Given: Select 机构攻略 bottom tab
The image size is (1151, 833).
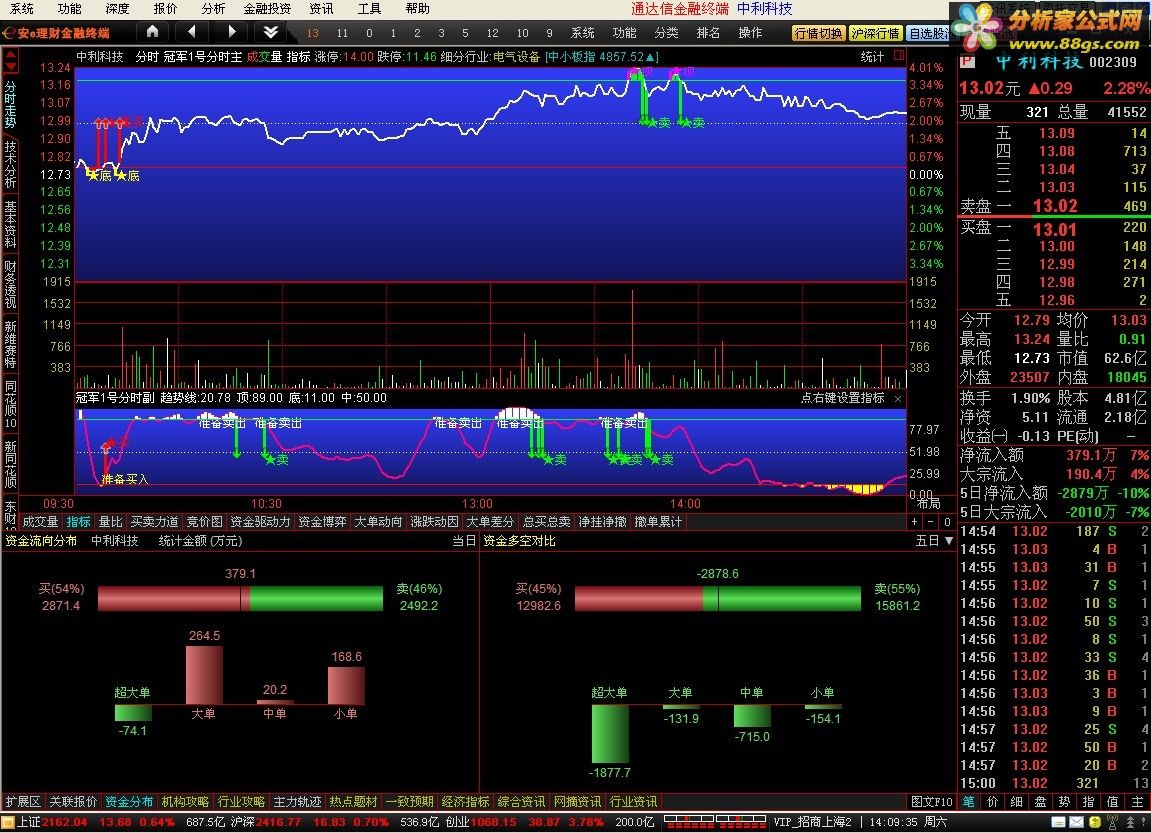Looking at the screenshot, I should tap(185, 802).
